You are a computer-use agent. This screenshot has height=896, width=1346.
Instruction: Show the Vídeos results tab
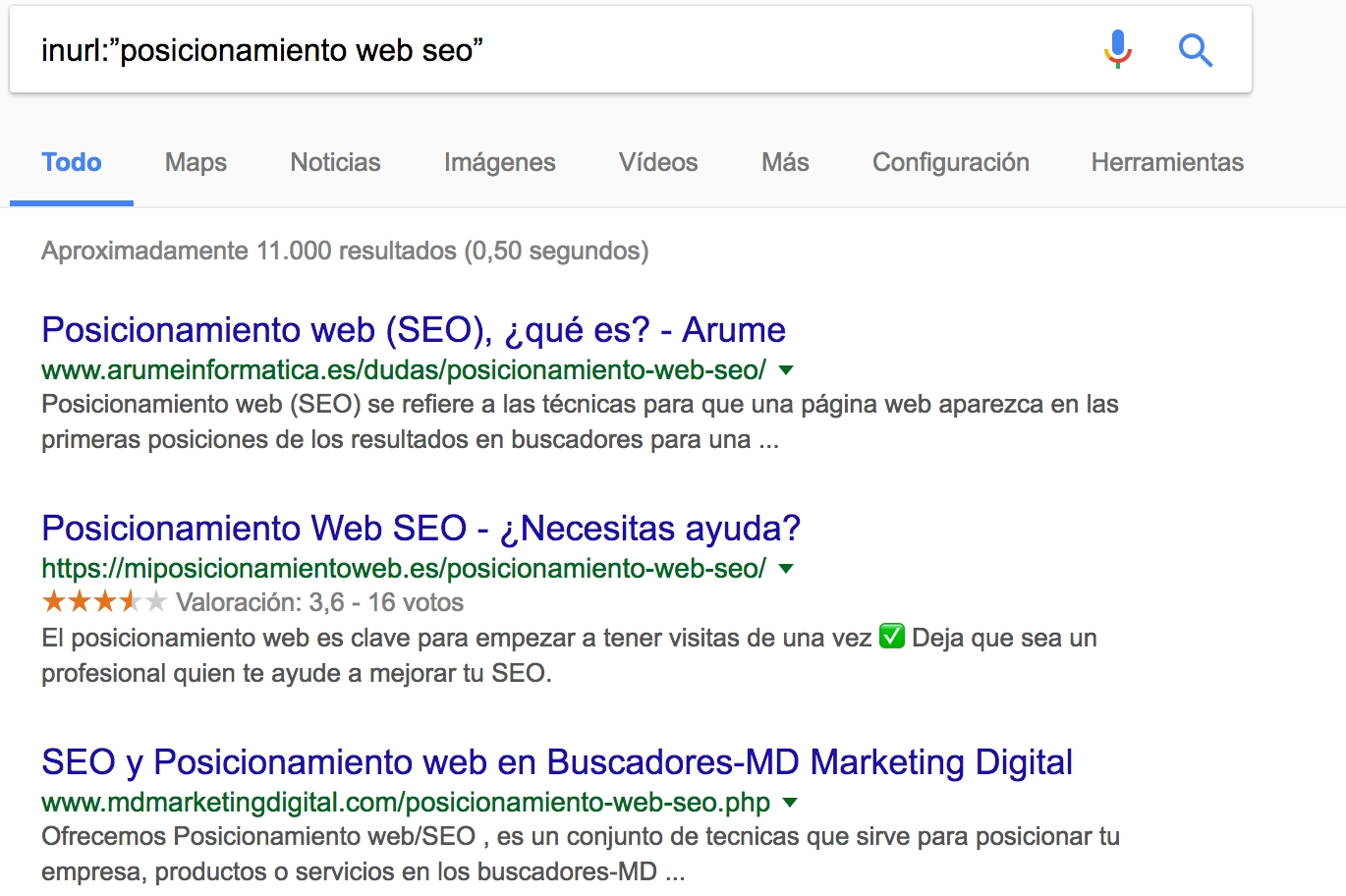658,162
